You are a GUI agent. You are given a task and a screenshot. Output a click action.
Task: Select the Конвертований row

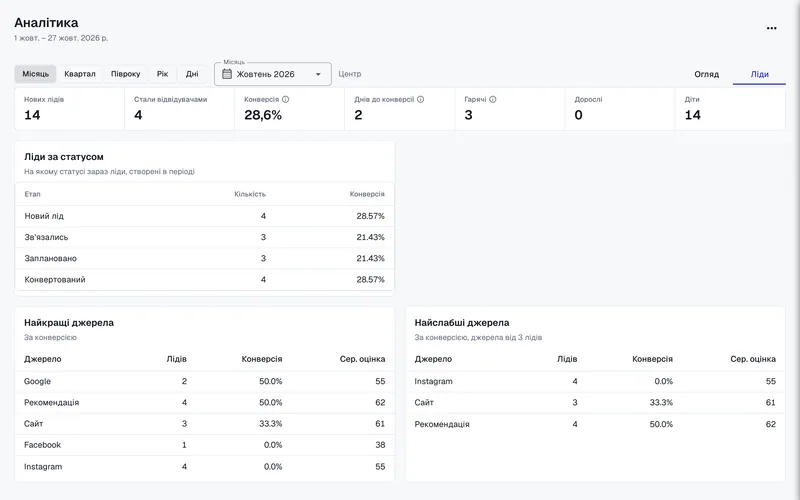click(205, 280)
